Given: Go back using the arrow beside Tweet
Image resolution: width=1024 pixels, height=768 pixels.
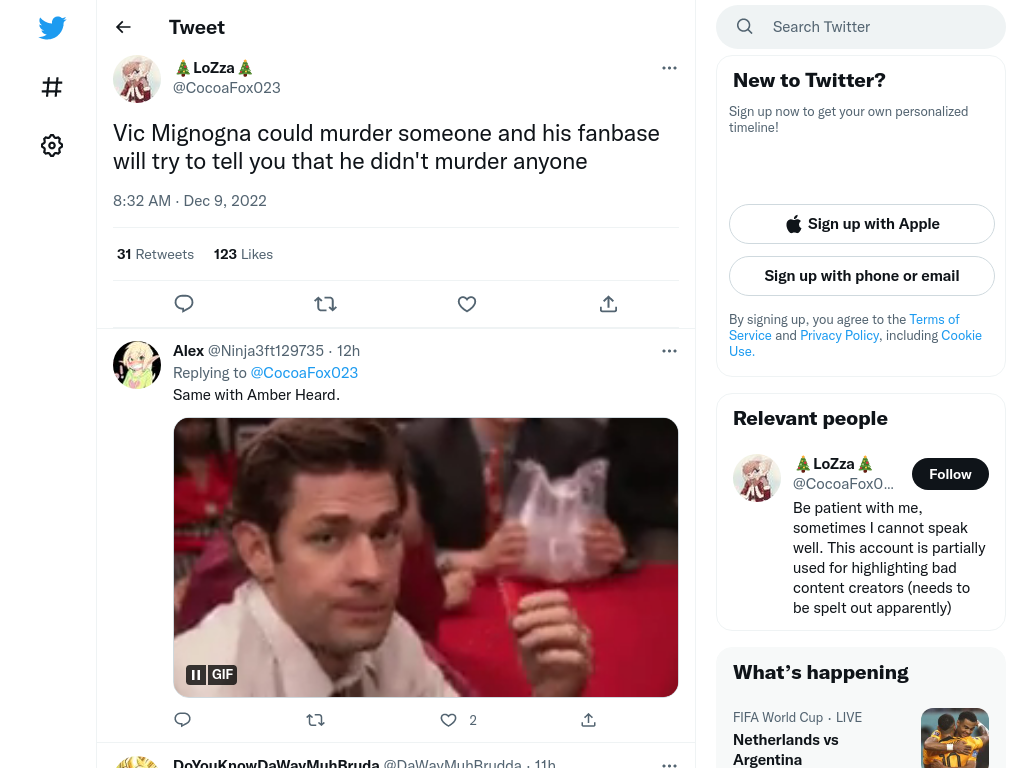Looking at the screenshot, I should click(123, 27).
